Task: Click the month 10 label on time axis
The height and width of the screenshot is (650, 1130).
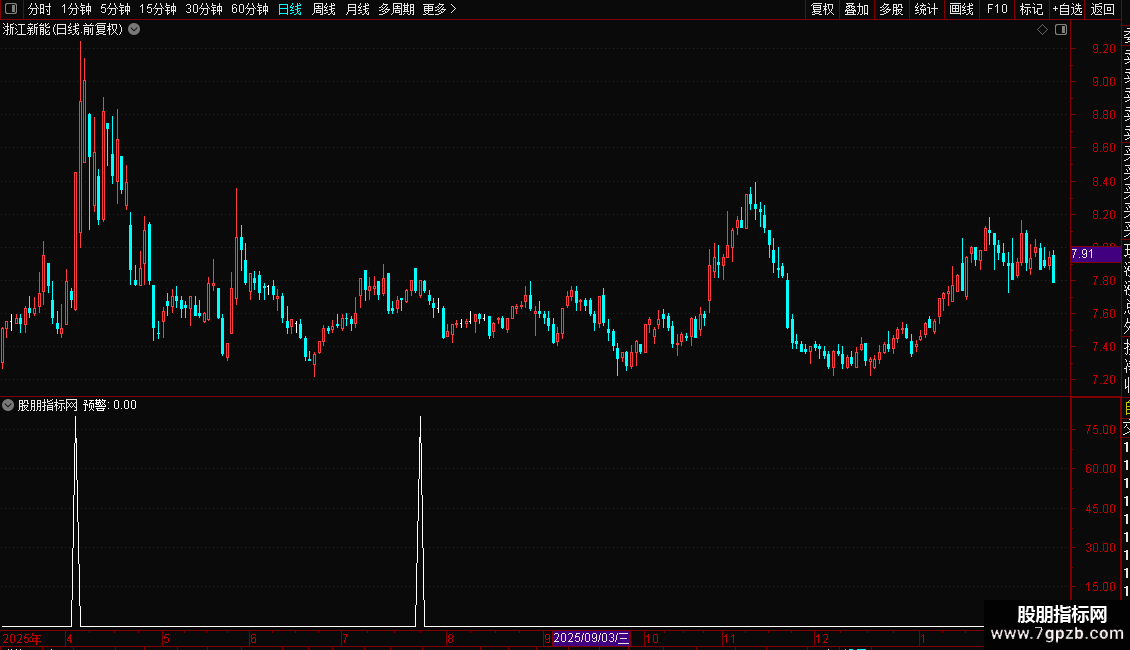Action: (651, 638)
